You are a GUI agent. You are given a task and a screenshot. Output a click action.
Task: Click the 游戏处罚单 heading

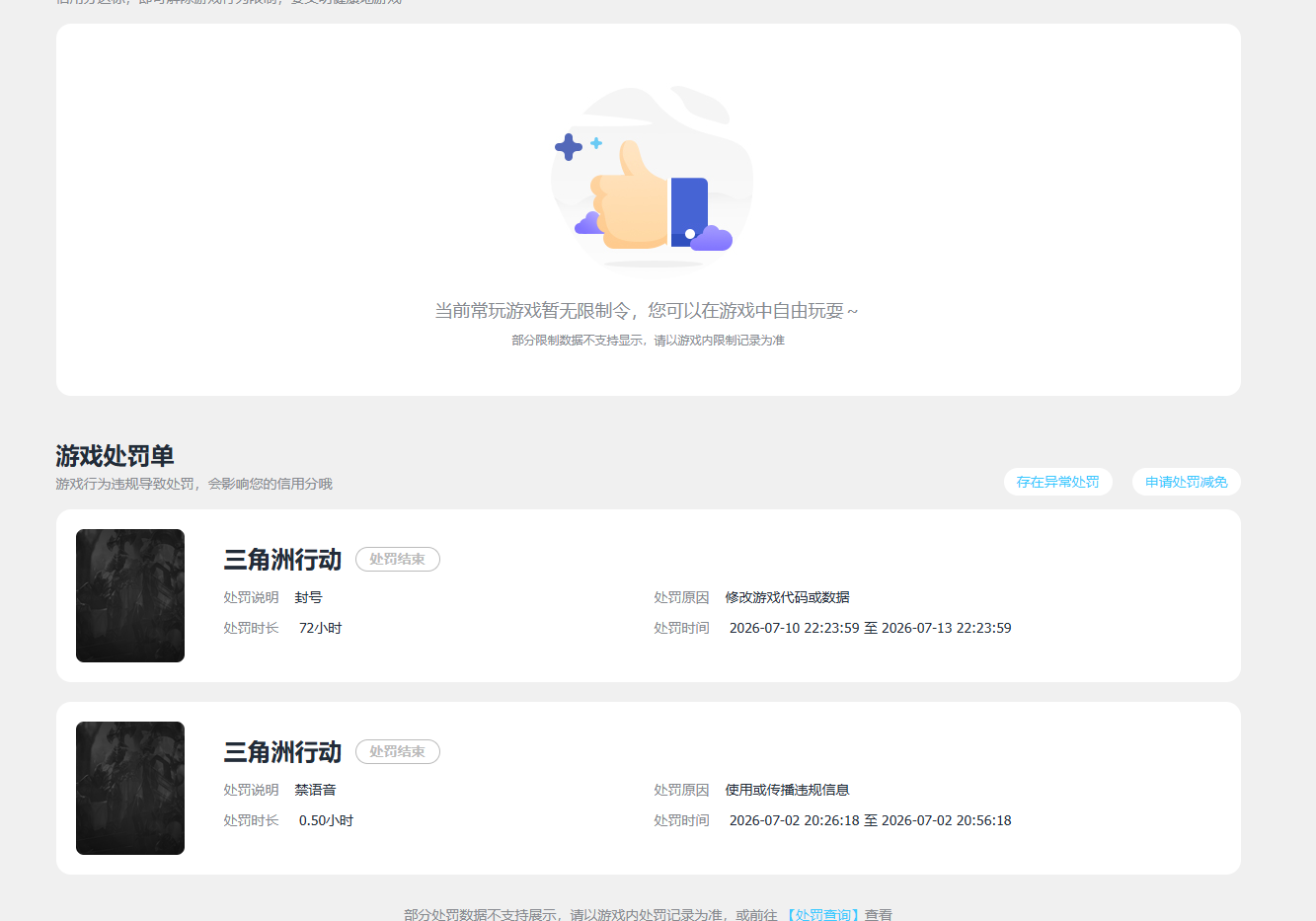[115, 455]
